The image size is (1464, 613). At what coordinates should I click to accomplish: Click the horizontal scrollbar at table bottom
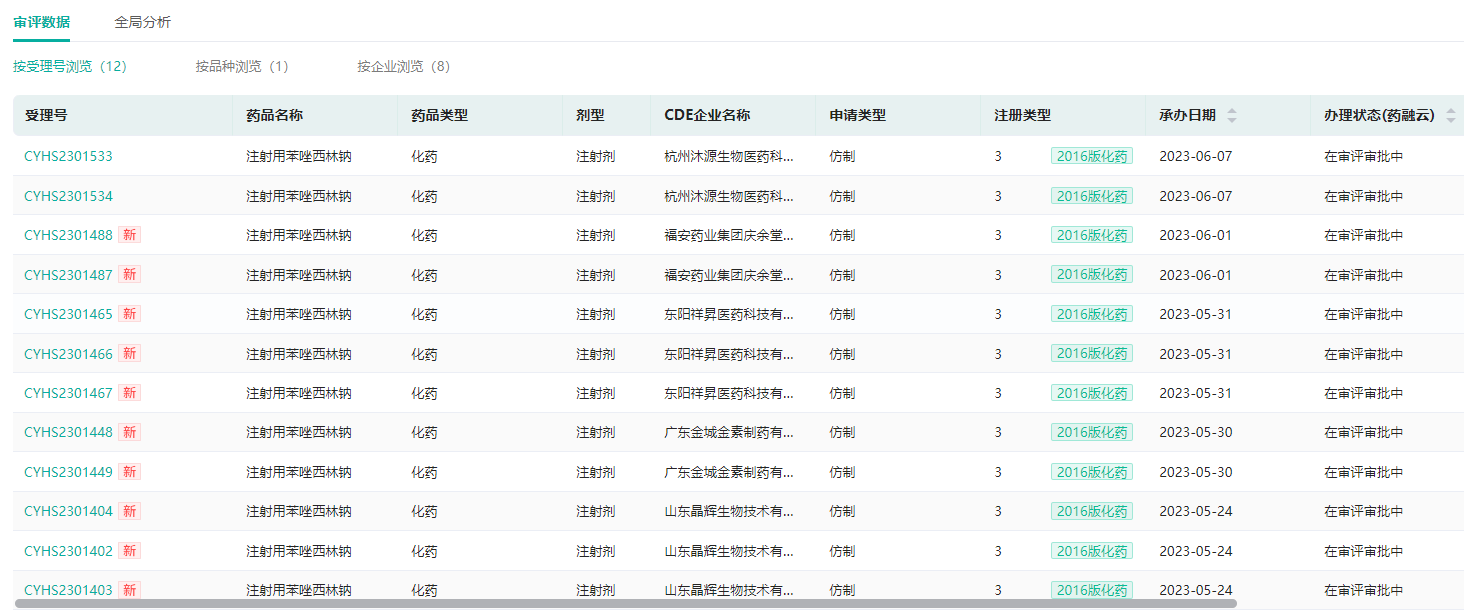[x=625, y=604]
